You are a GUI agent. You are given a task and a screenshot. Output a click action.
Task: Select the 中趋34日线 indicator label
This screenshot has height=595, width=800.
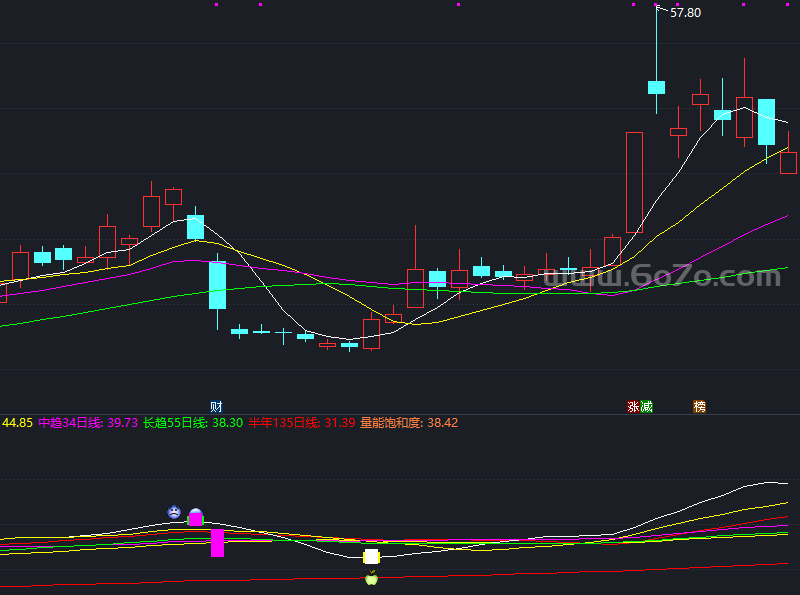[x=73, y=423]
